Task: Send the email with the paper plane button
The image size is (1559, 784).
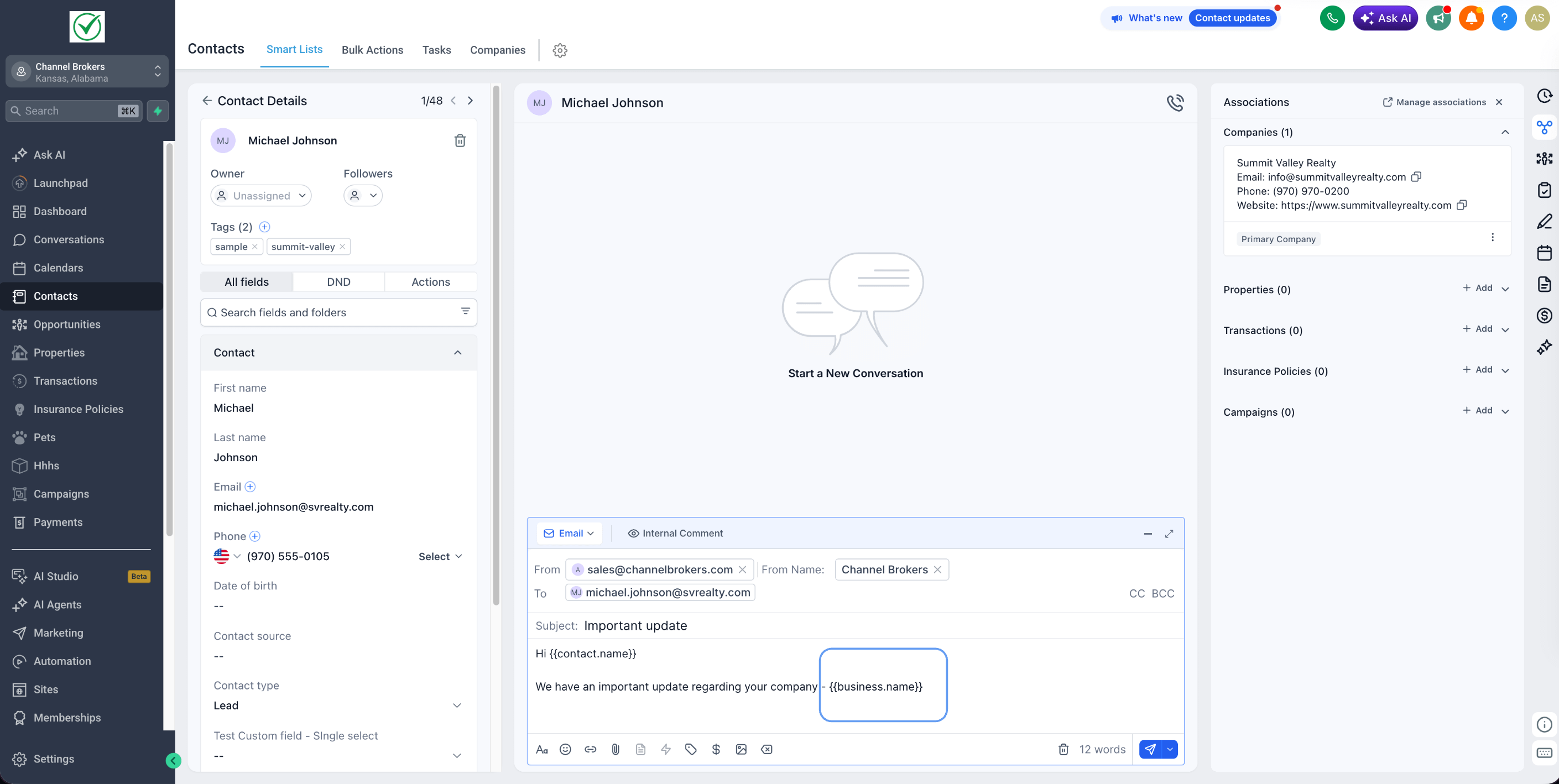Action: [x=1150, y=750]
